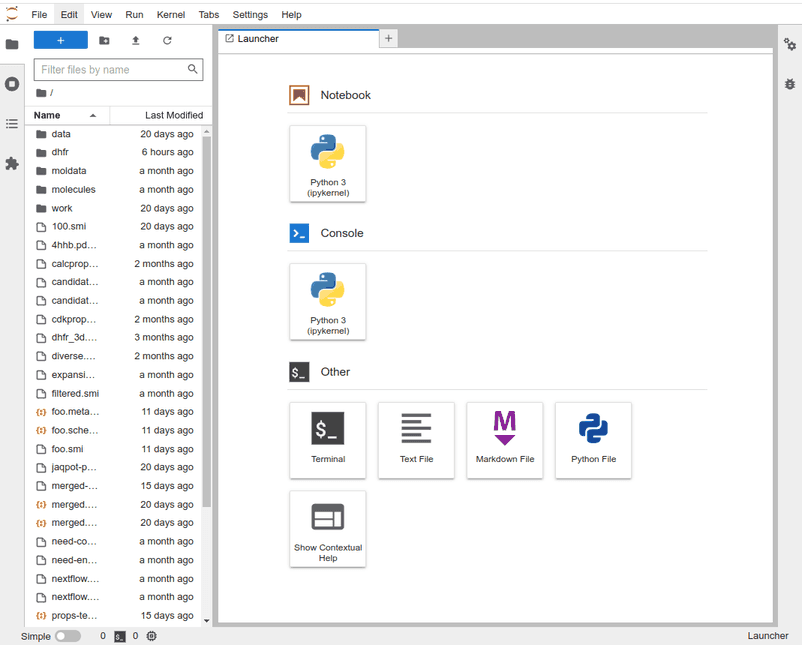
Task: Toggle Simple mode switch
Action: coord(68,636)
